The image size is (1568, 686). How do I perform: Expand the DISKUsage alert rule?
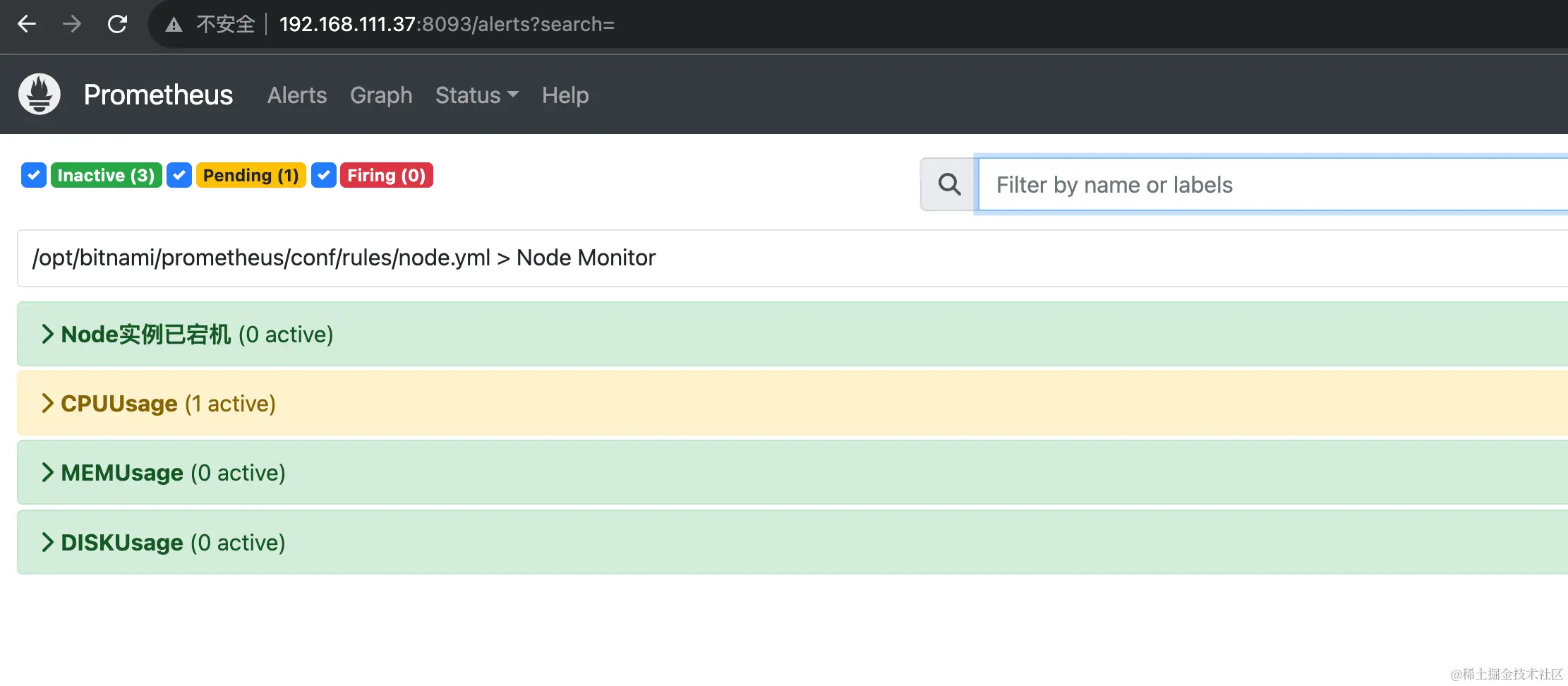click(x=792, y=543)
